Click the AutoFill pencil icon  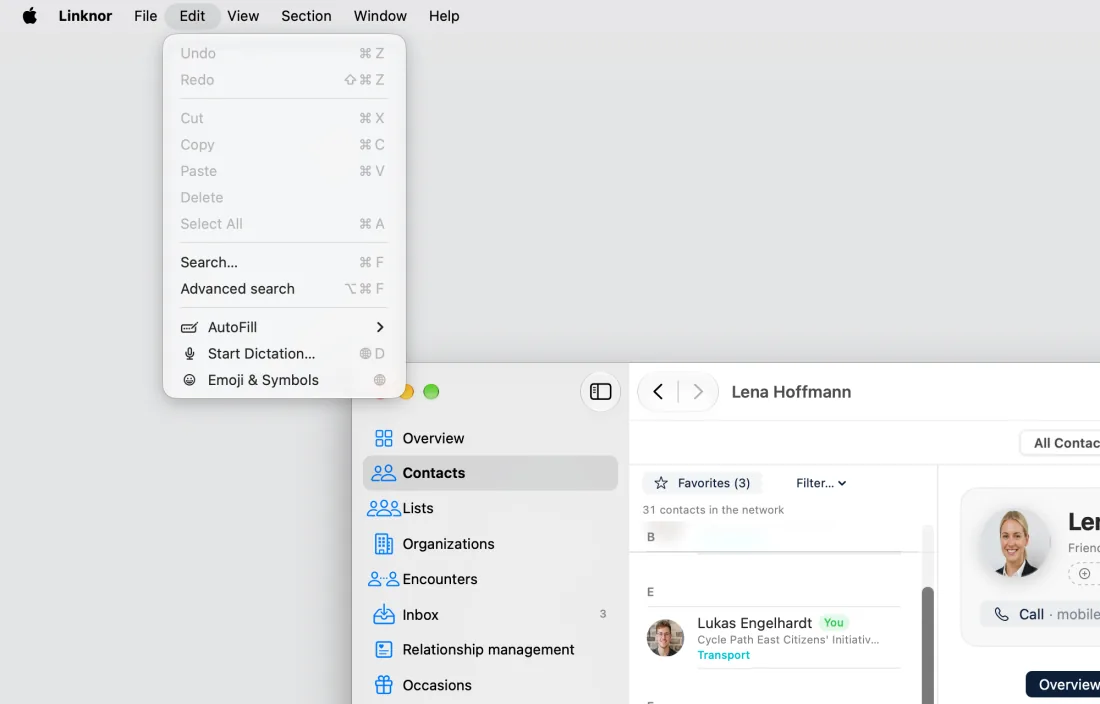[189, 327]
